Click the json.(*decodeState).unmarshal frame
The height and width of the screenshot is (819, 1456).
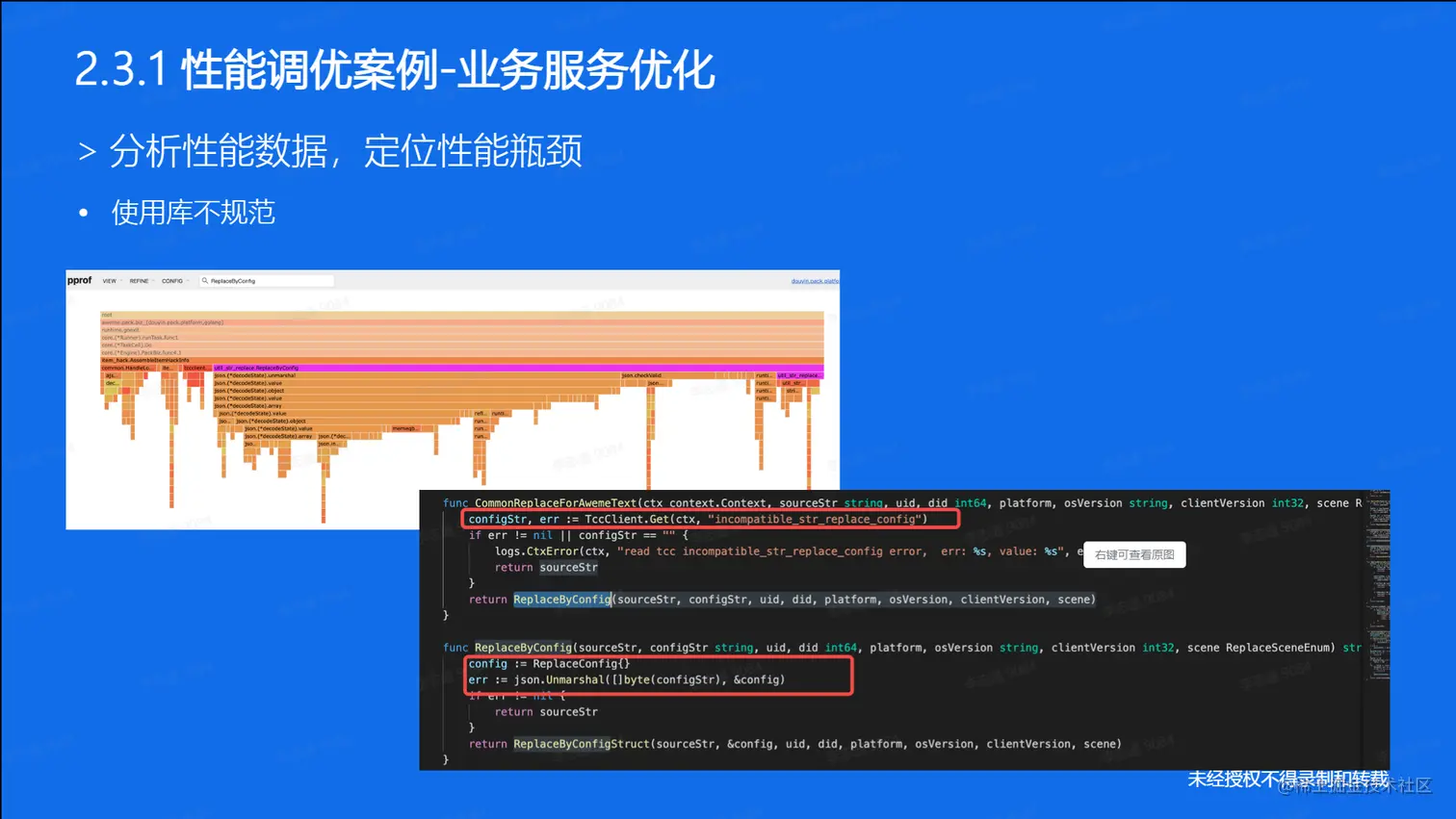point(289,374)
